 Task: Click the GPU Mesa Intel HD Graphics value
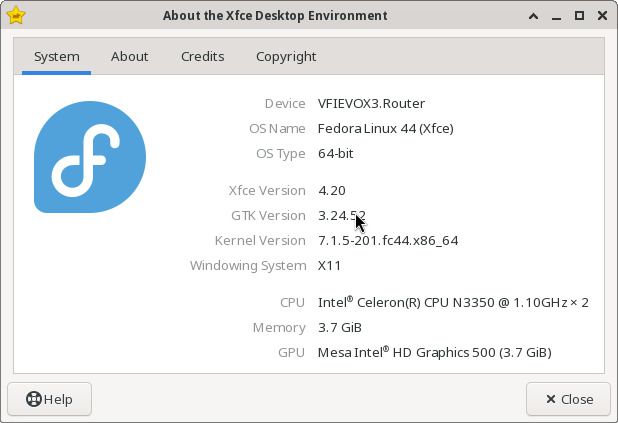434,352
